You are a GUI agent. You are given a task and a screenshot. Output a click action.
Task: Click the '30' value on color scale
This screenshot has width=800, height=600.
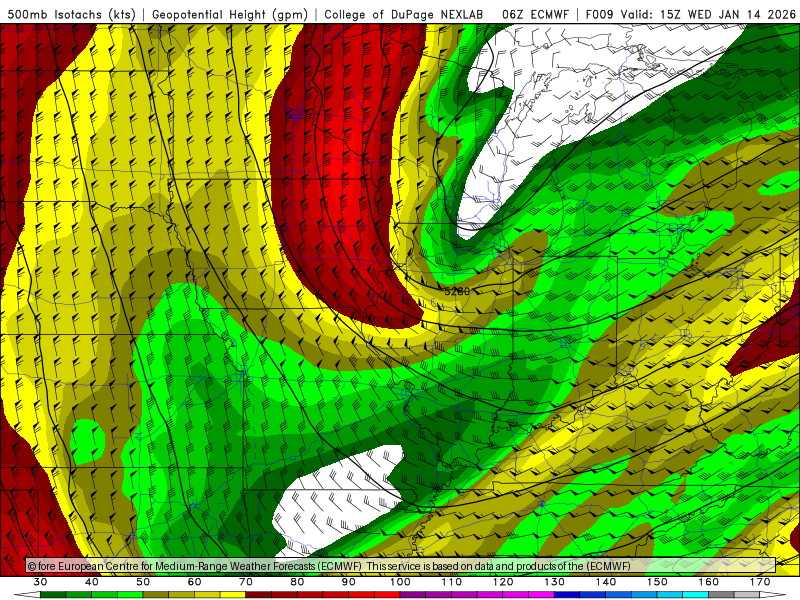tap(40, 582)
